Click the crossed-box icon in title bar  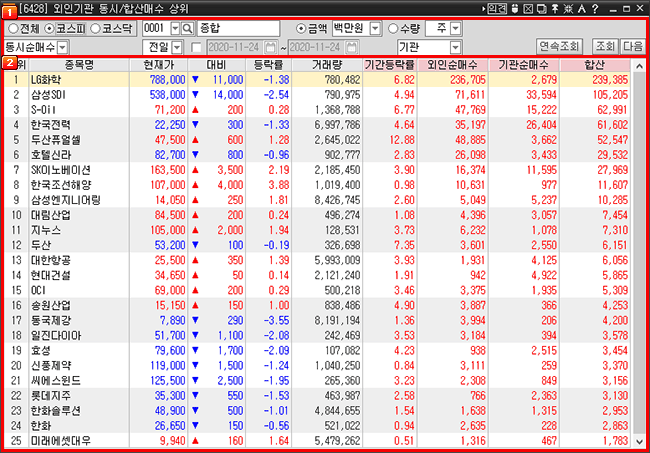tap(528, 8)
